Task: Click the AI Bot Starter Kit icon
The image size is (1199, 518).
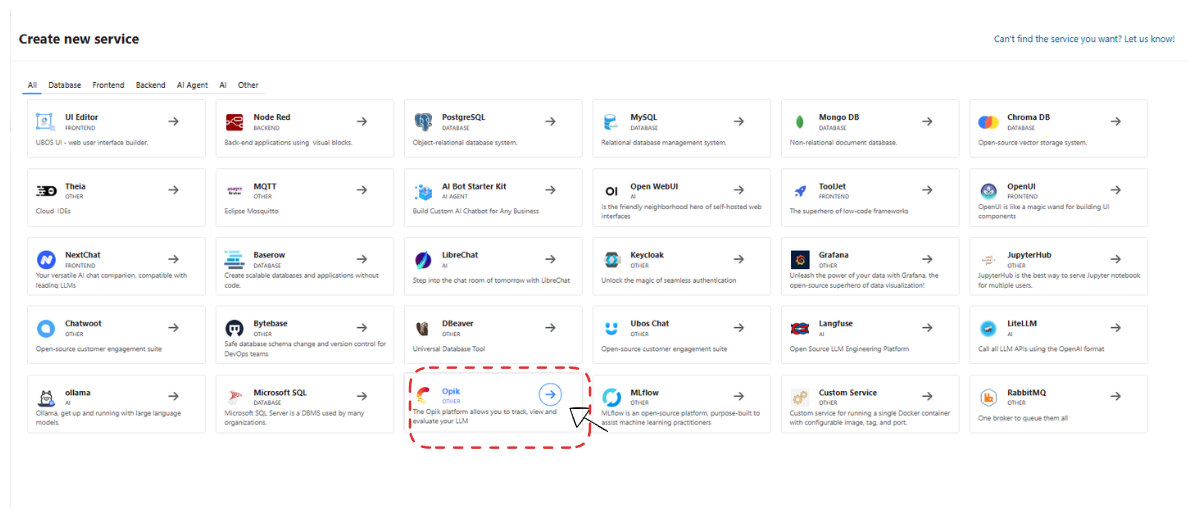Action: click(x=423, y=191)
